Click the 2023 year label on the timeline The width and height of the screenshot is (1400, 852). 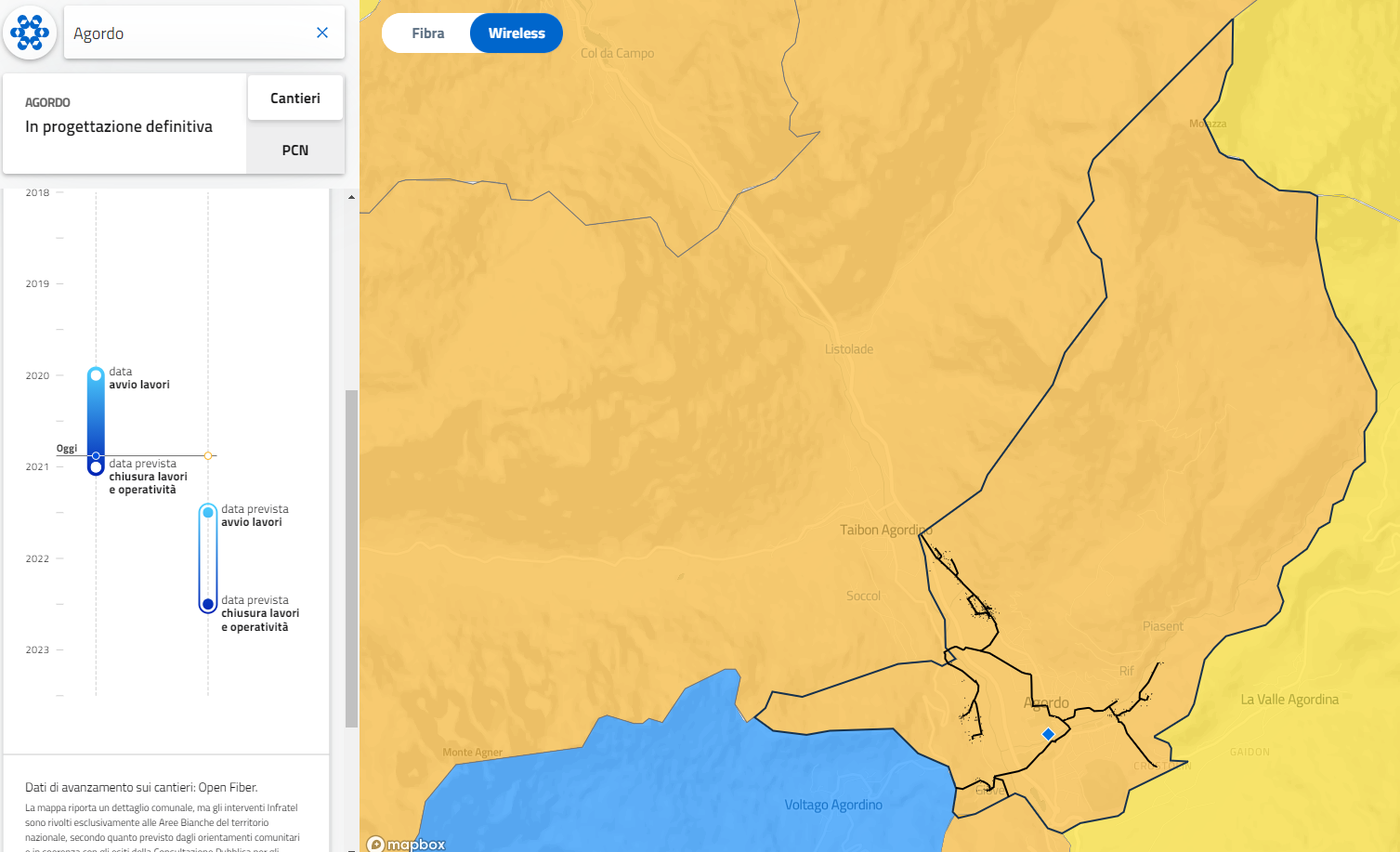(37, 650)
